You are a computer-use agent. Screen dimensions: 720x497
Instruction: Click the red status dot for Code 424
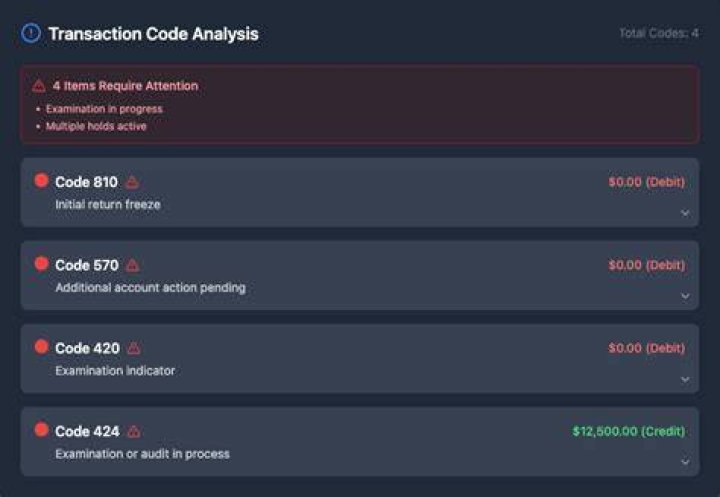[41, 429]
